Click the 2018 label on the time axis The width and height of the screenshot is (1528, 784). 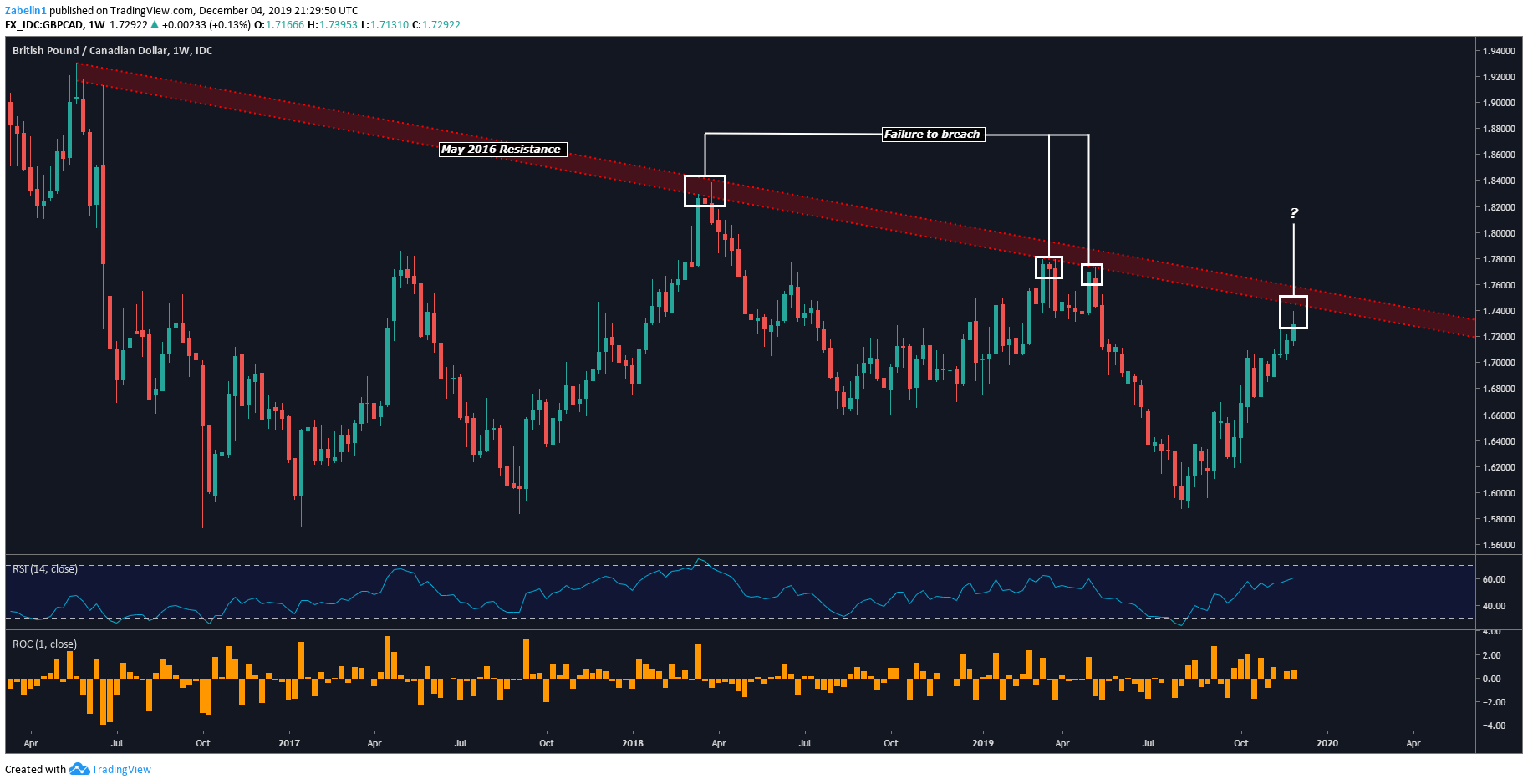coord(633,743)
